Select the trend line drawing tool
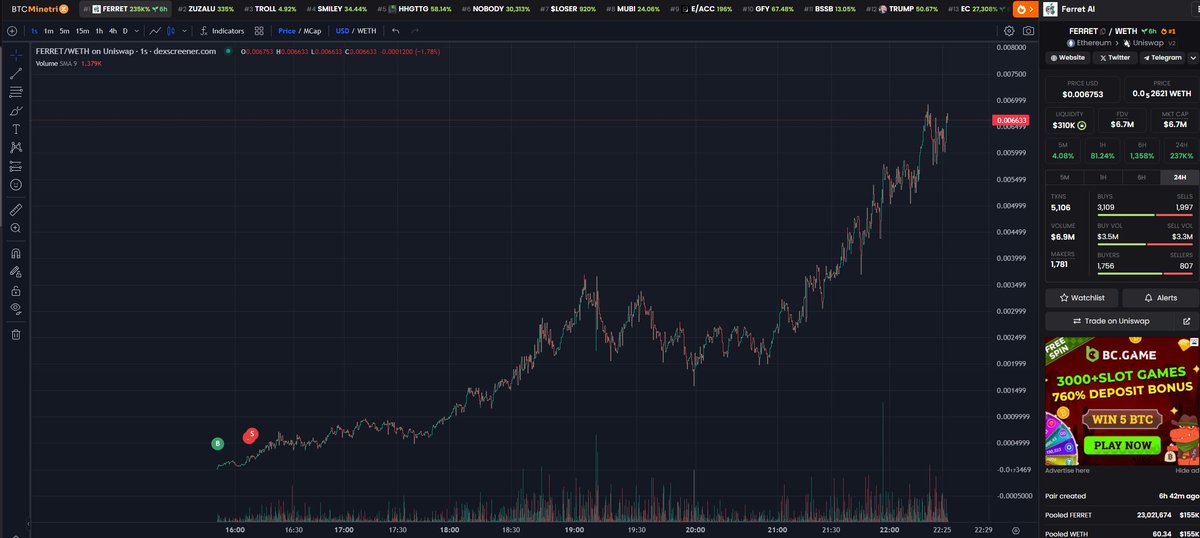Viewport: 1200px width, 538px height. (x=16, y=73)
